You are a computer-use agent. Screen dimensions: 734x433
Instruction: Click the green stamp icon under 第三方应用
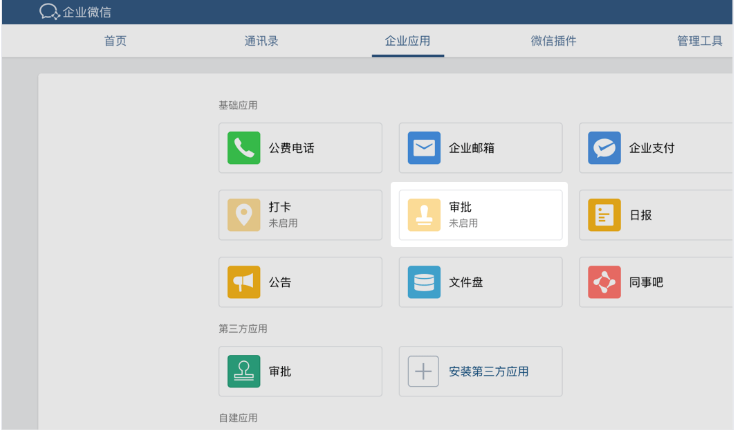tap(244, 372)
